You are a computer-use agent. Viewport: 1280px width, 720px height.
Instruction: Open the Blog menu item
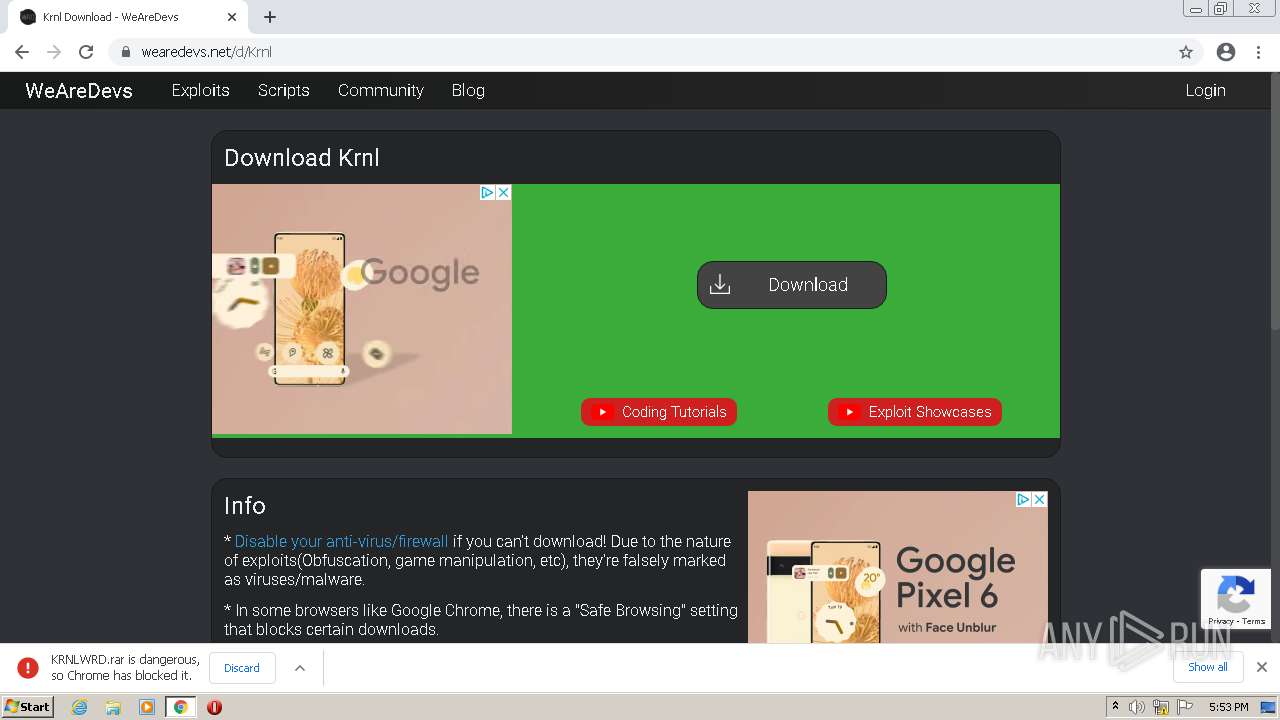(468, 90)
